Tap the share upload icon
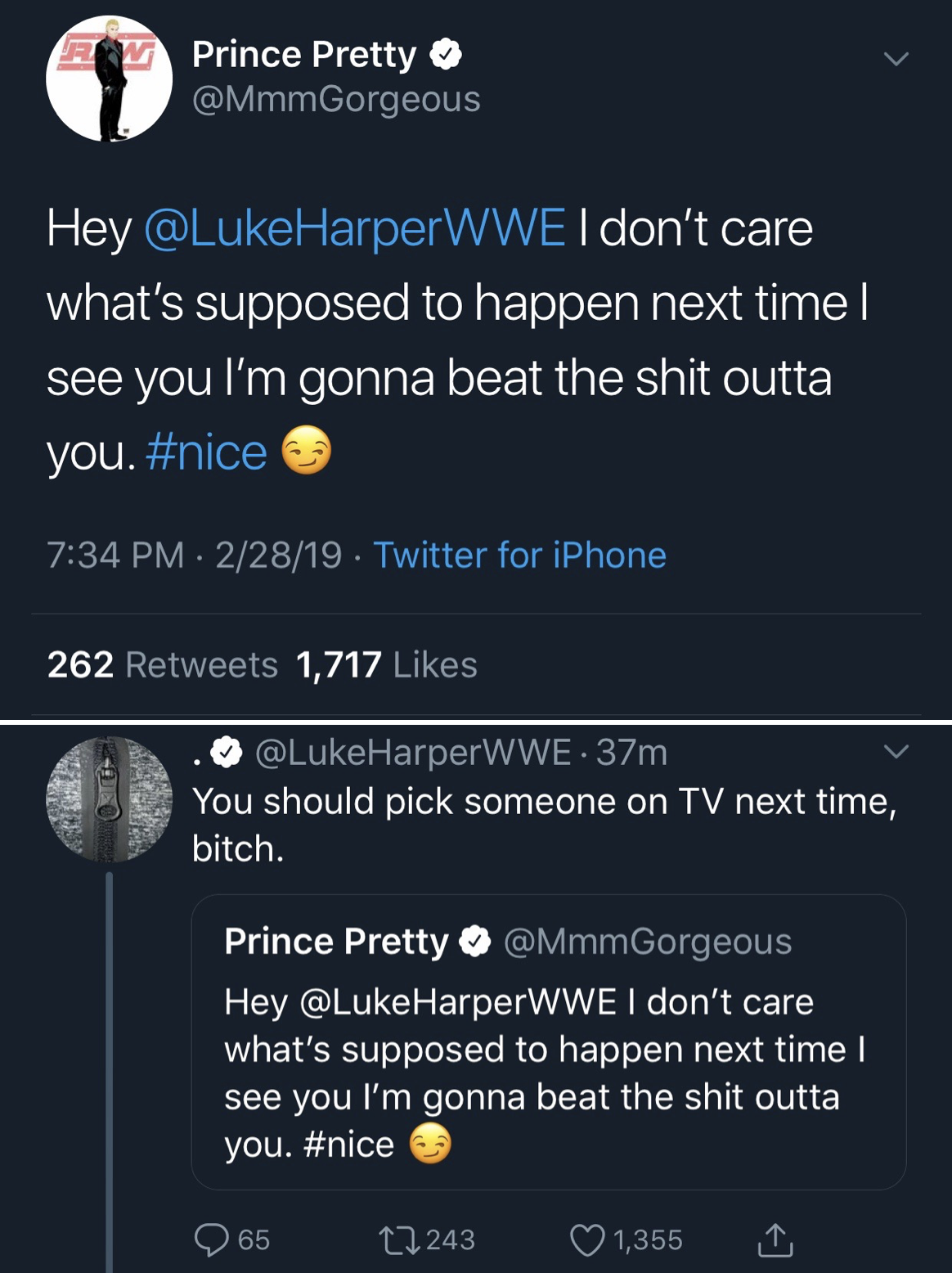Viewport: 952px width, 1273px height. pos(775,1239)
